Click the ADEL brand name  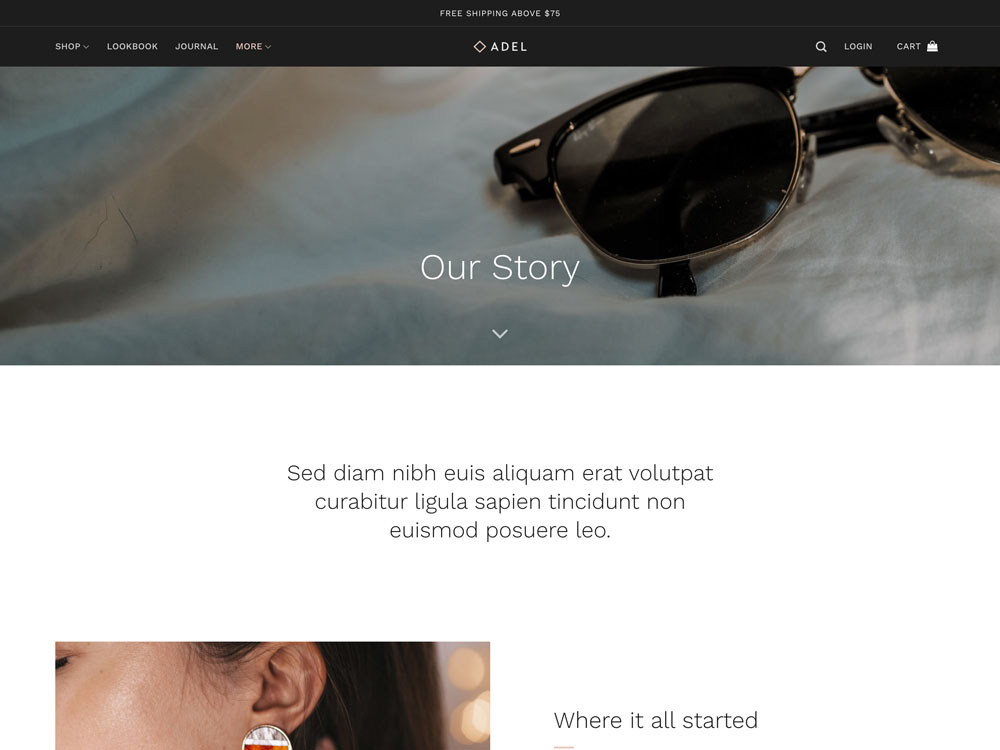pos(509,47)
